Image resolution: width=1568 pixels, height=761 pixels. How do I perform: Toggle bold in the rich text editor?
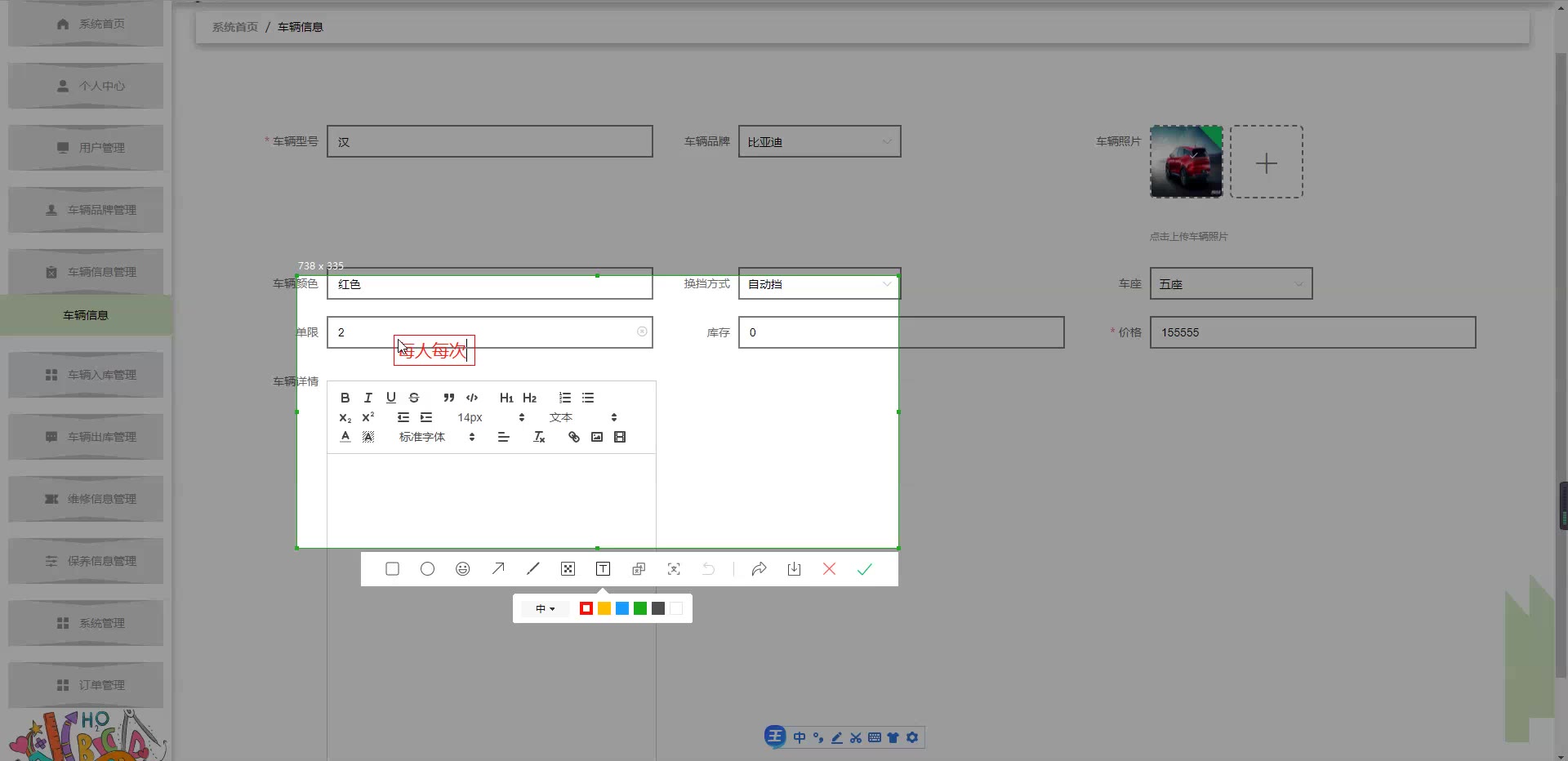(345, 398)
